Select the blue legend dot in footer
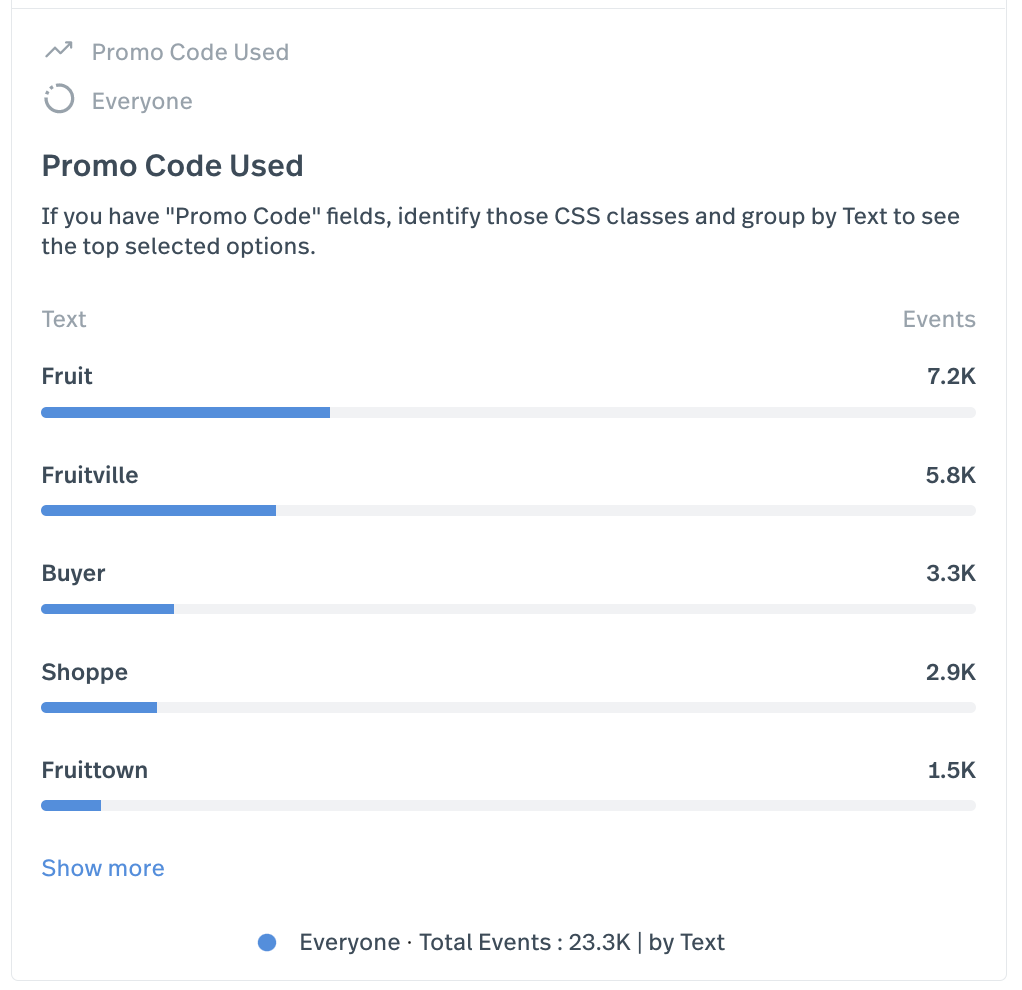 (267, 941)
